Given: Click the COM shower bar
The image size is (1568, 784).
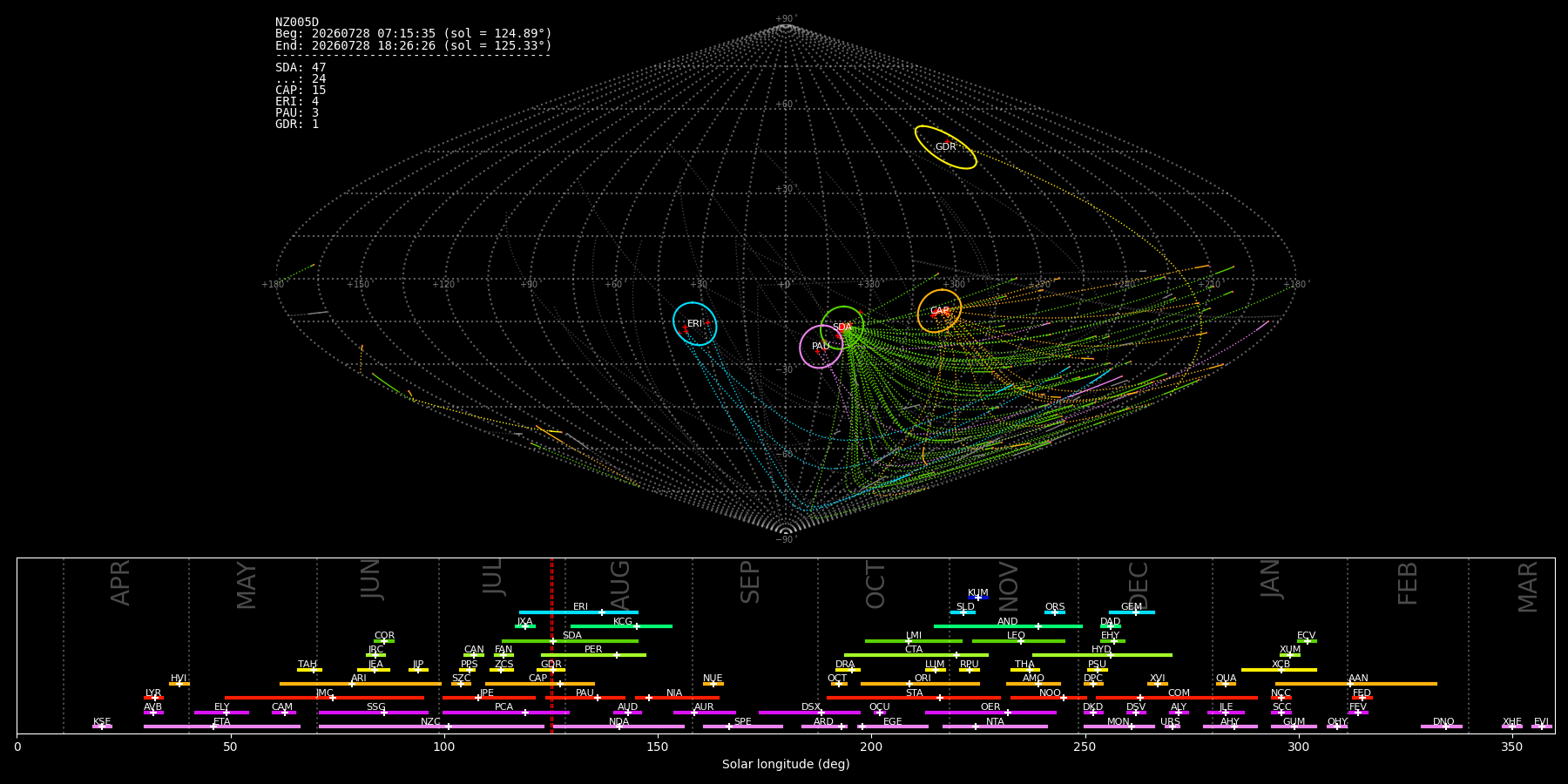Looking at the screenshot, I should [1177, 698].
